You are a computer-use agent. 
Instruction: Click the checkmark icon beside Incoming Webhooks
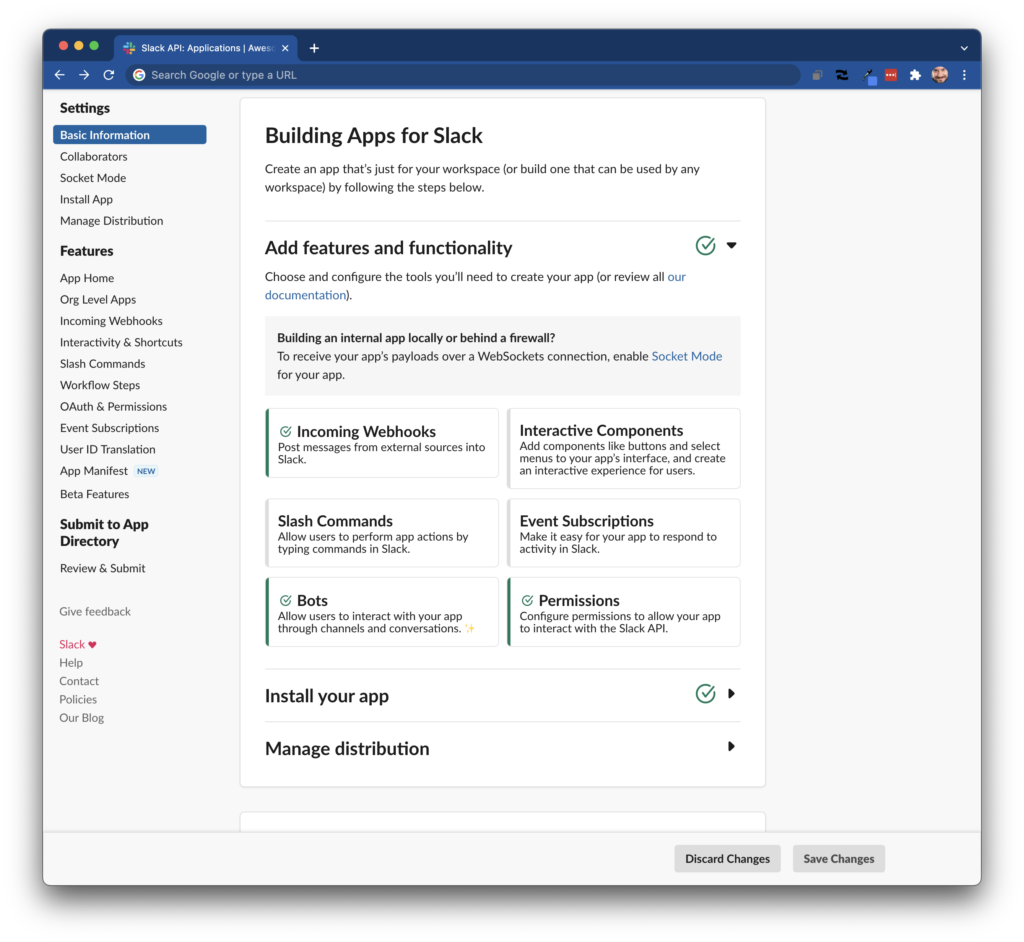coord(285,431)
